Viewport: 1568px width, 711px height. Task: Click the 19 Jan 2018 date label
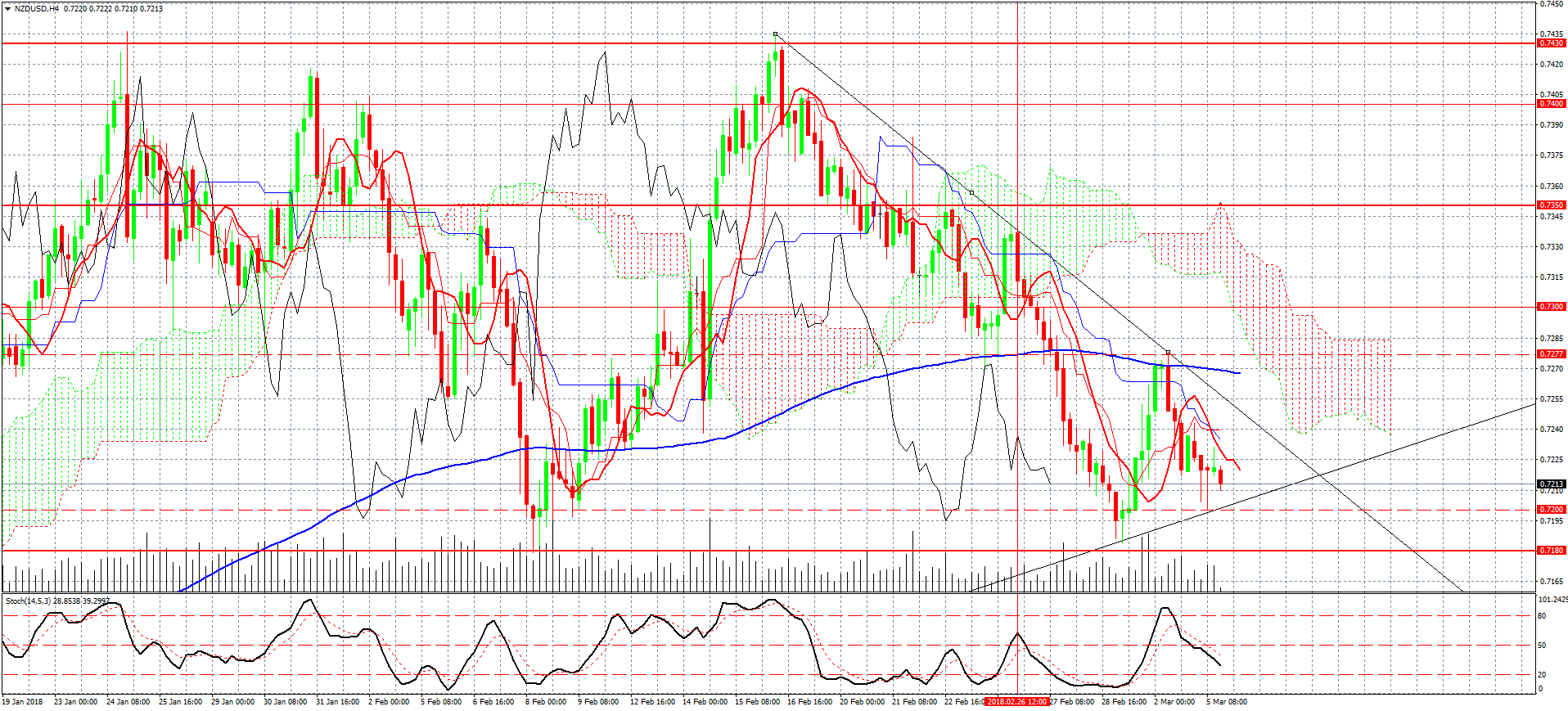point(22,702)
